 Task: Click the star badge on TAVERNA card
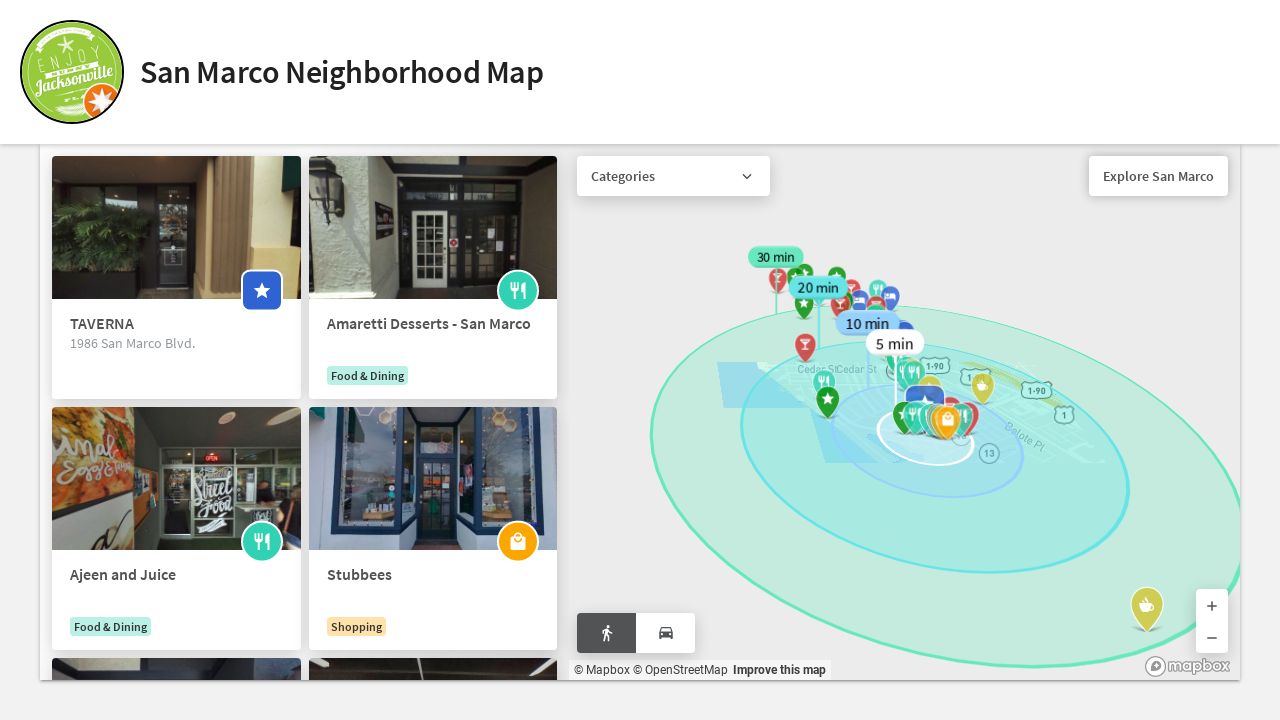click(x=262, y=290)
